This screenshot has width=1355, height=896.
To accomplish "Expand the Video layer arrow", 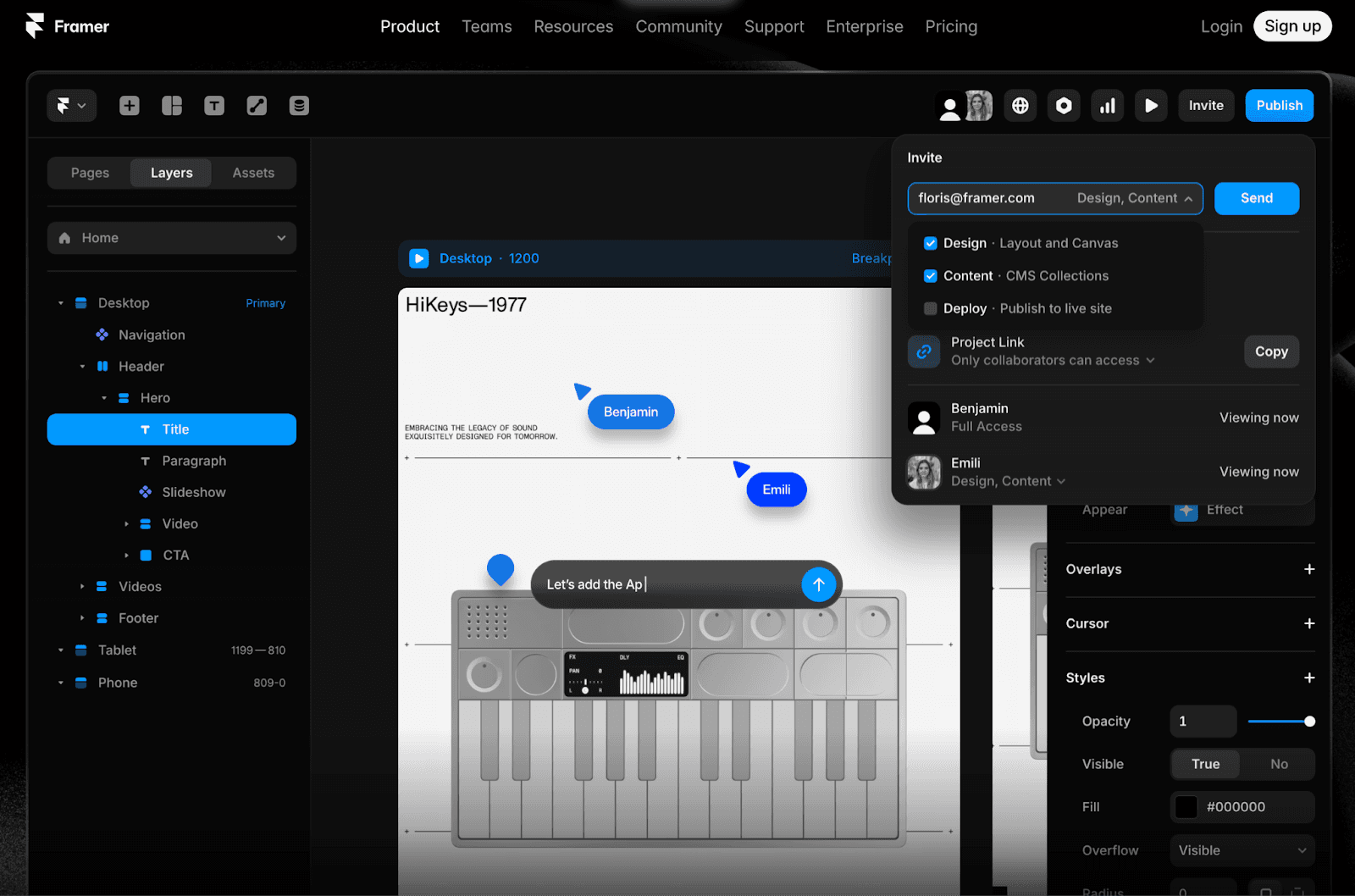I will 126,524.
